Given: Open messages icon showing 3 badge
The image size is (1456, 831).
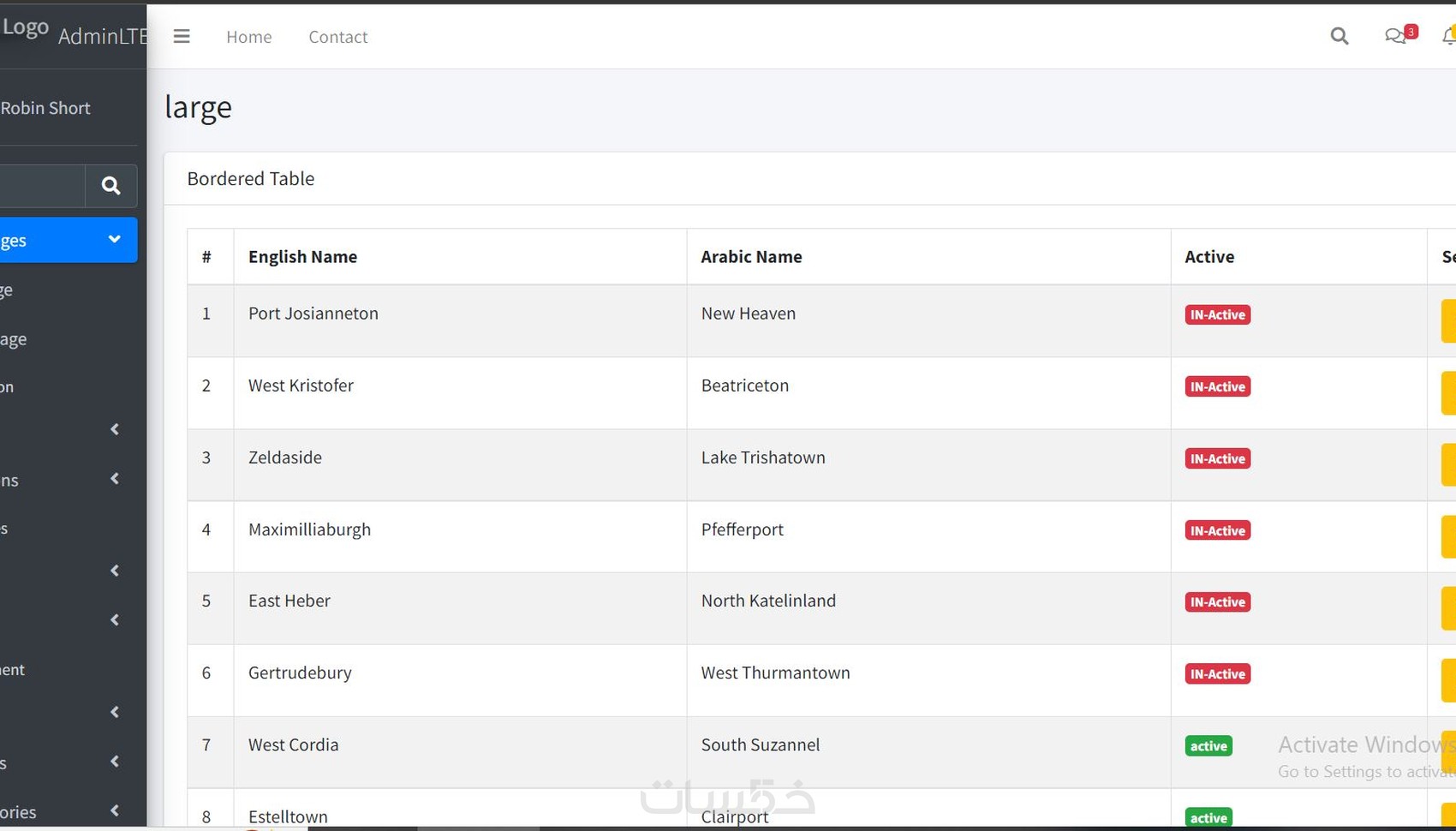Looking at the screenshot, I should pos(1396,36).
